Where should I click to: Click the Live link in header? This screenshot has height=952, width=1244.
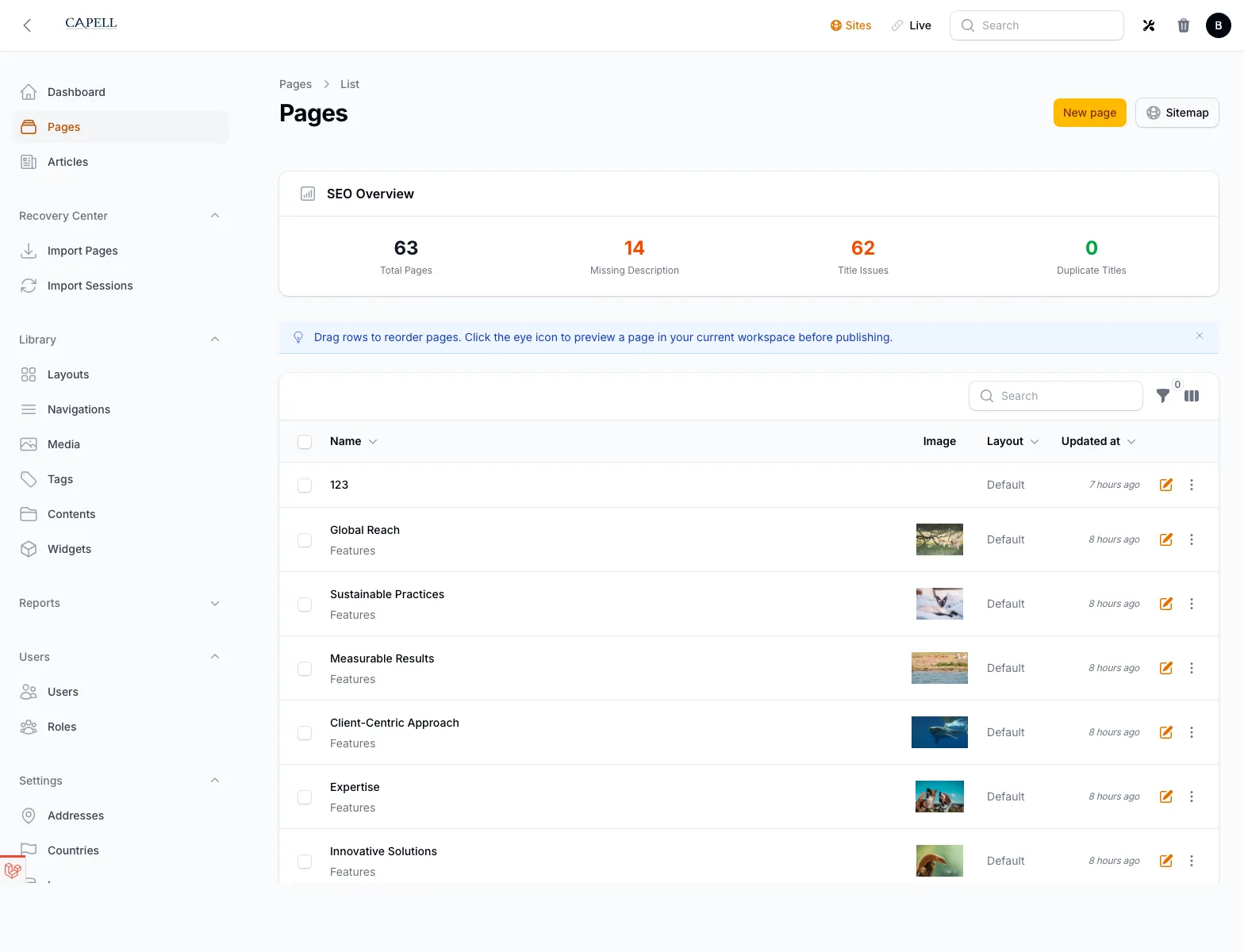click(x=912, y=25)
